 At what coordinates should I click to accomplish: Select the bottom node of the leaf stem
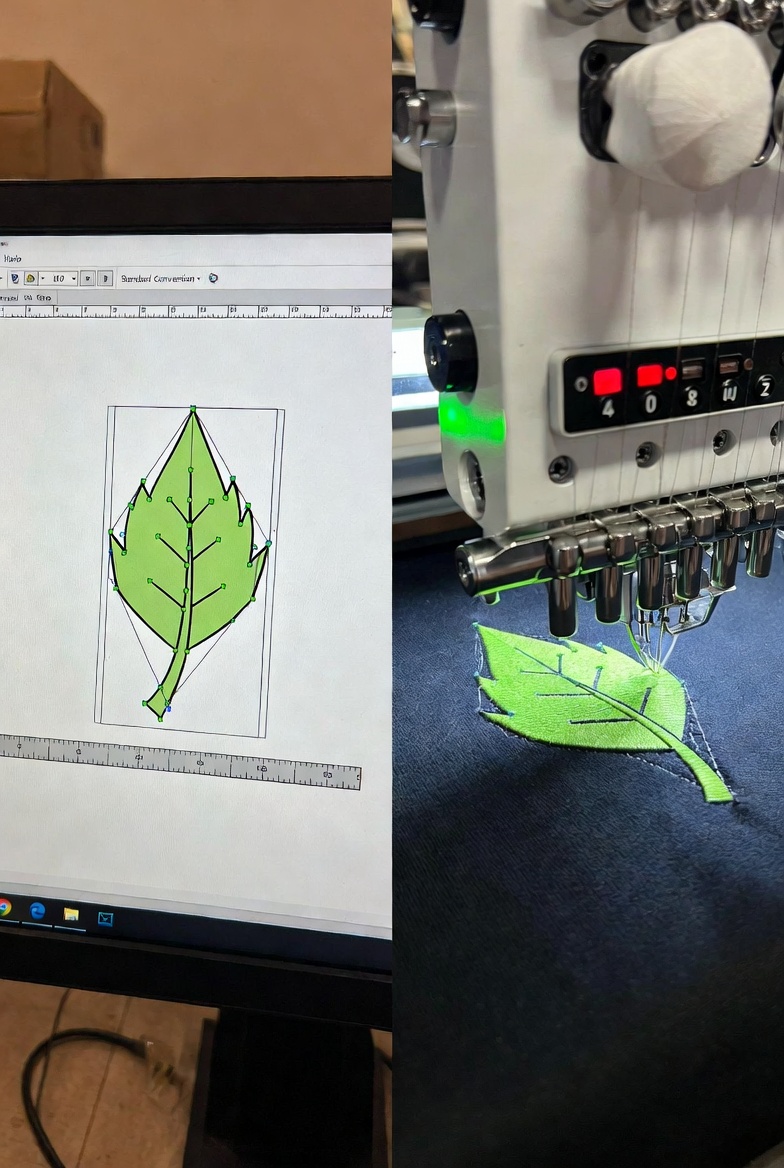pyautogui.click(x=161, y=717)
